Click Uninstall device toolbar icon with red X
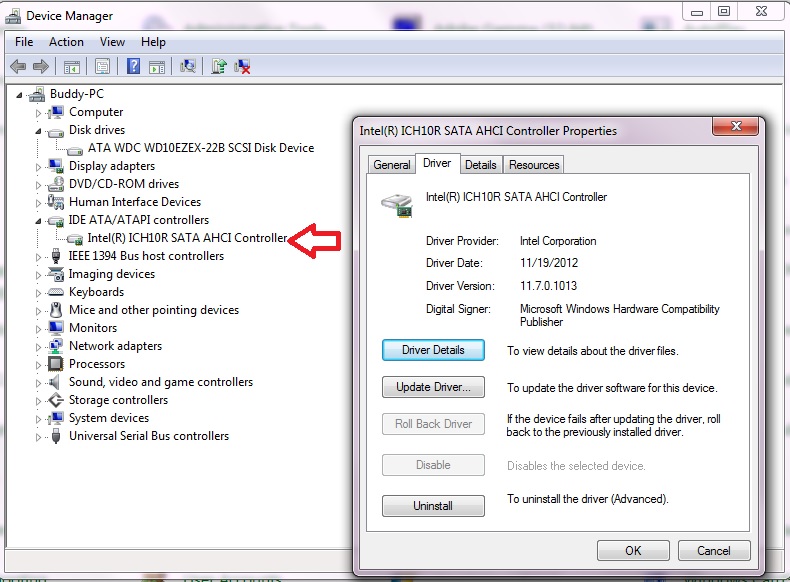Image resolution: width=790 pixels, height=582 pixels. (x=242, y=66)
